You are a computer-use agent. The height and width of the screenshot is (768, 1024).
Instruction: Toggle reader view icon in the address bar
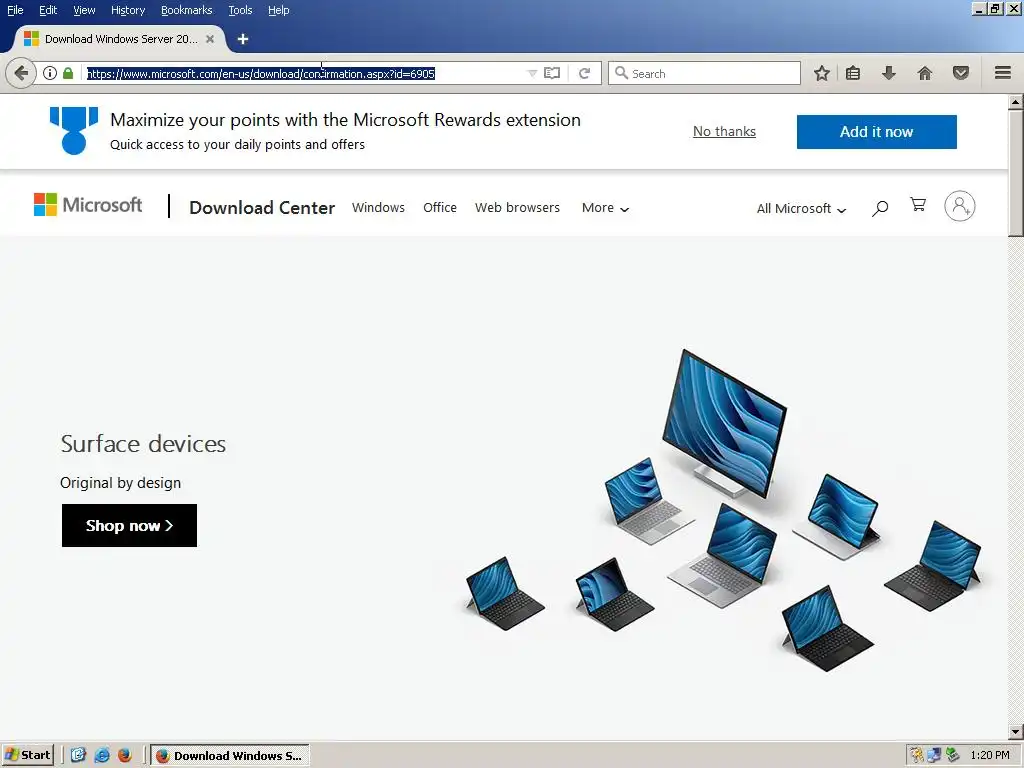[x=552, y=73]
